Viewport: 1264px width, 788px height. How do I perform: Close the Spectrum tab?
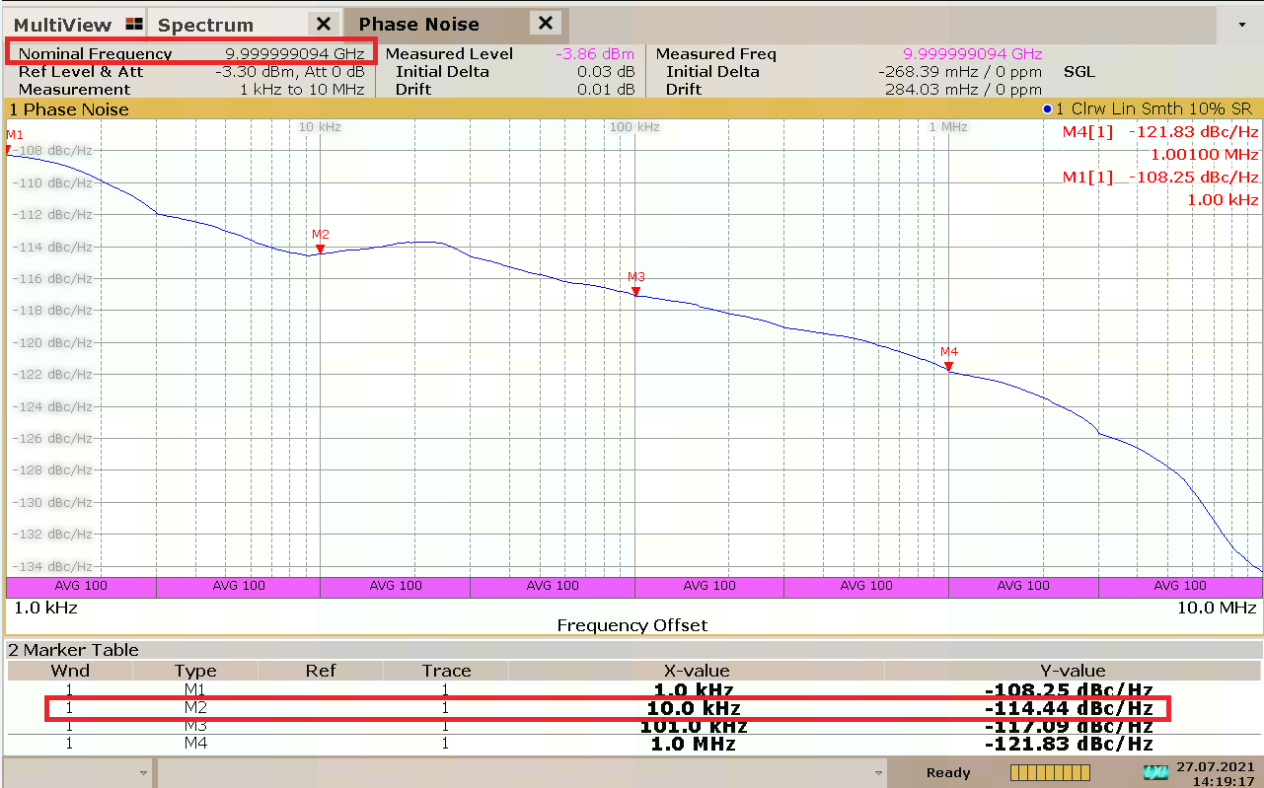tap(323, 24)
